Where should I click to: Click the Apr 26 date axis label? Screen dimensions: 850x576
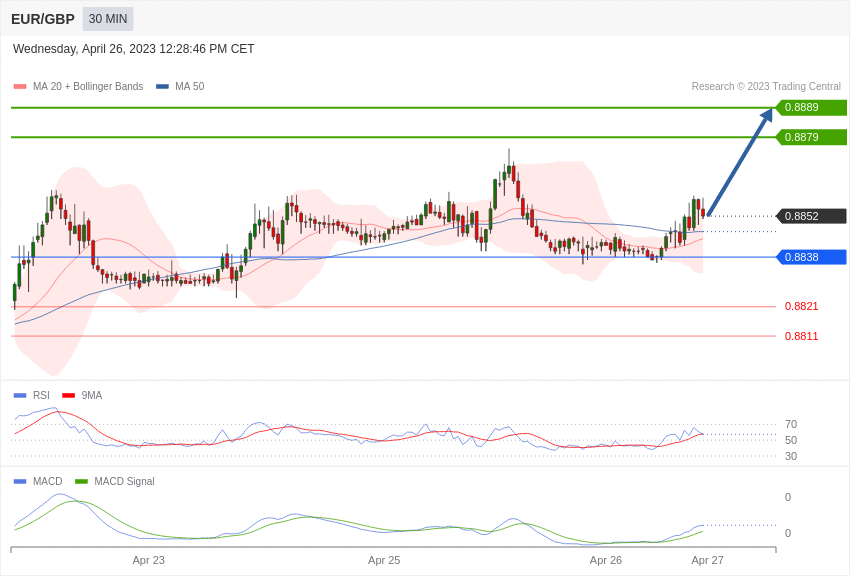click(606, 560)
